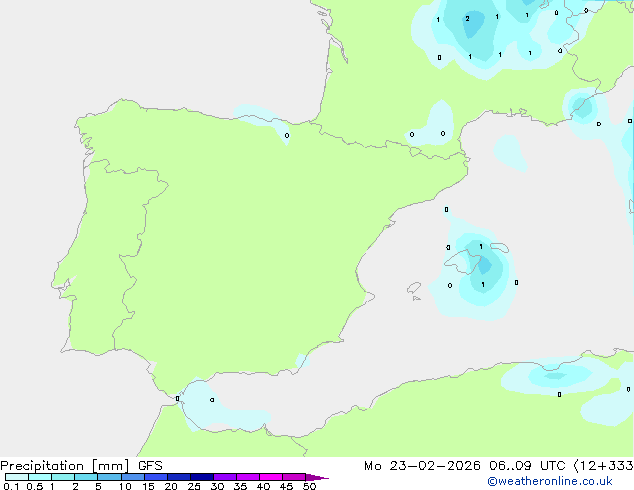Click the '0' value east of Mallorca
Screen dimensions: 634x490
(x=516, y=282)
